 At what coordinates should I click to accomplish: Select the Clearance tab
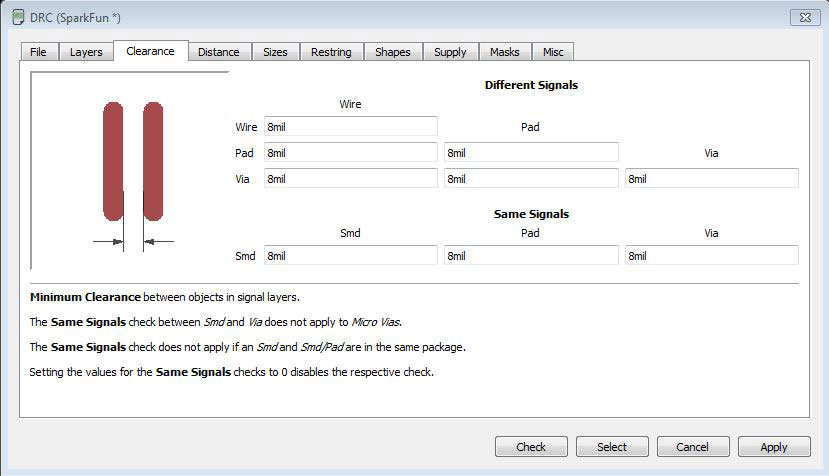(150, 51)
